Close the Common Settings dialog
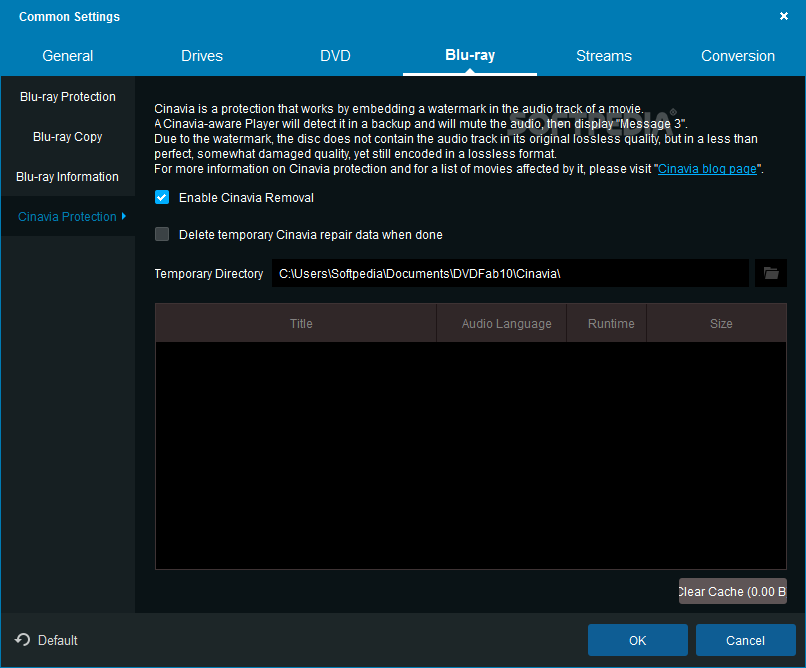This screenshot has height=668, width=806. pyautogui.click(x=784, y=16)
